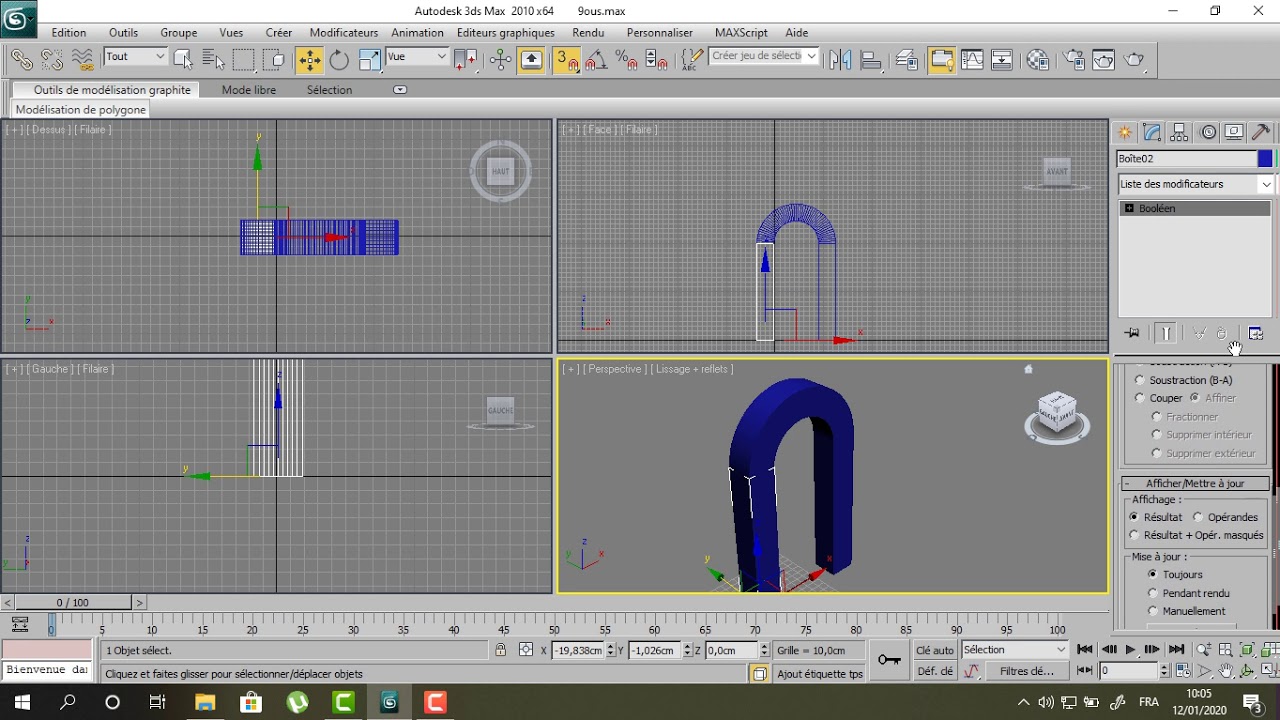
Task: Select the Link (Lier) tool
Action: pyautogui.click(x=21, y=60)
